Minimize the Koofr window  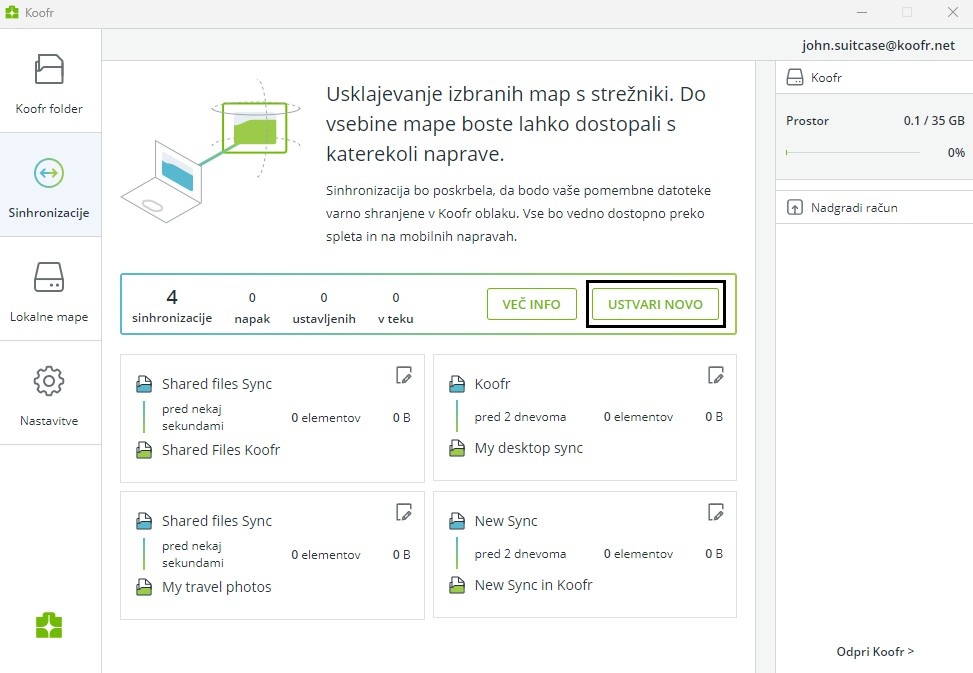[x=862, y=12]
